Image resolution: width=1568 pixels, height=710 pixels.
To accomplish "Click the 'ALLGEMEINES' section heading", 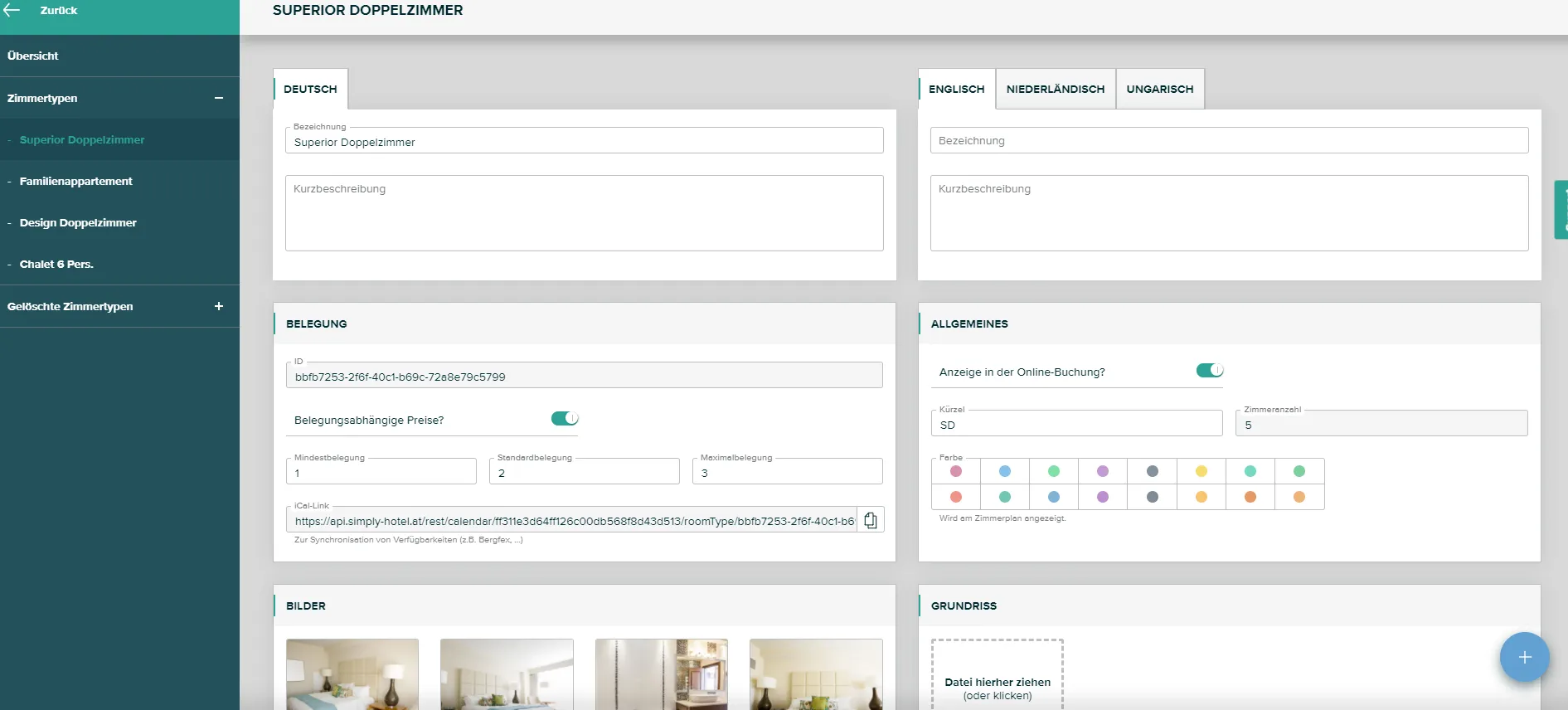I will 969,323.
